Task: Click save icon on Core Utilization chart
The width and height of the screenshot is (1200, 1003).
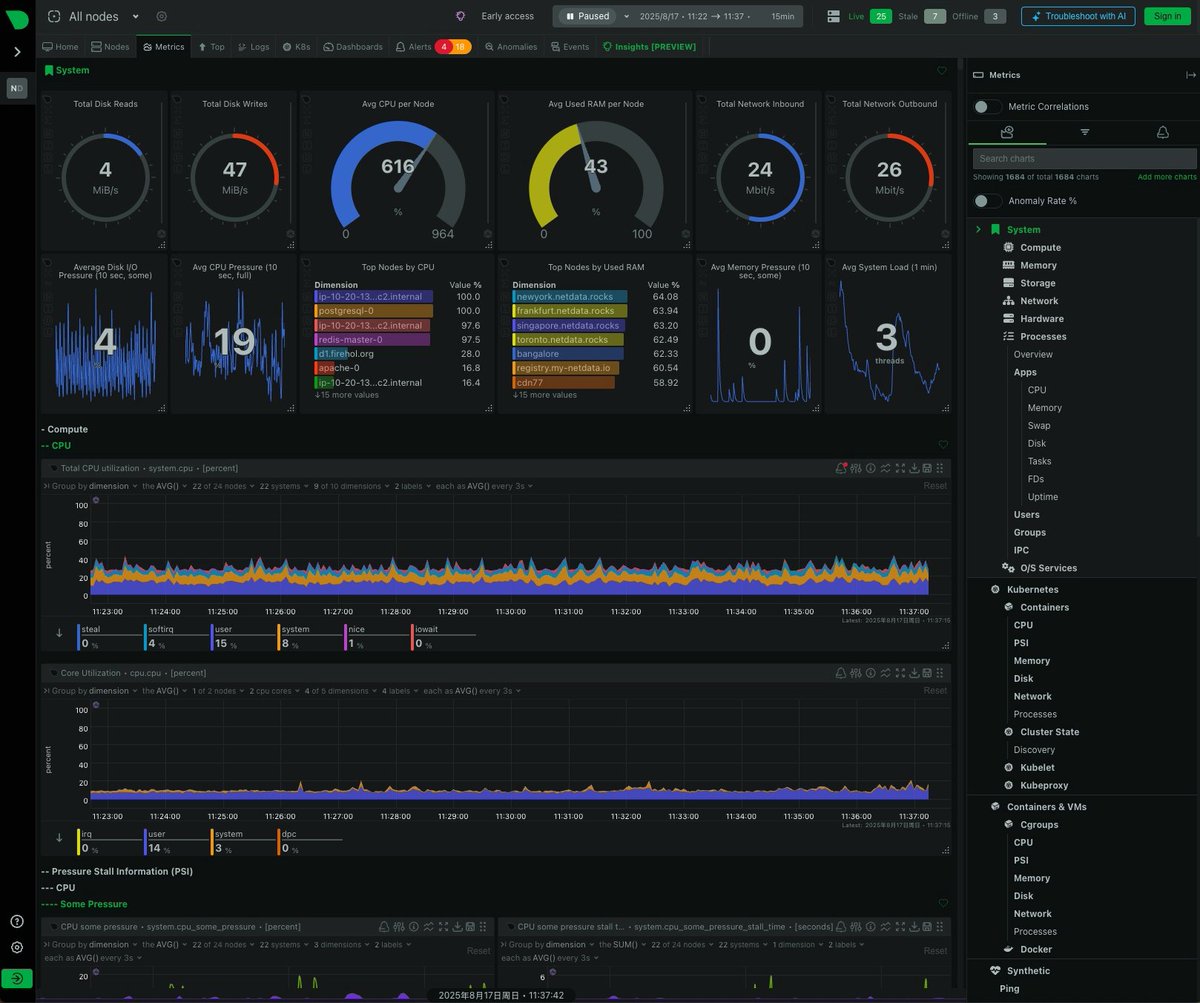Action: click(x=927, y=673)
